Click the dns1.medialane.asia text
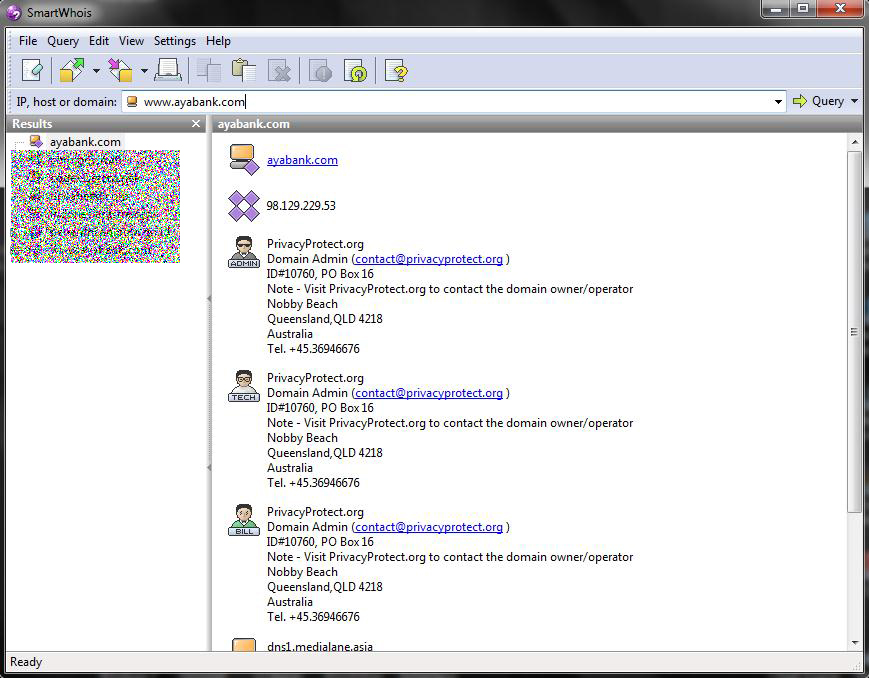The image size is (869, 678). [x=320, y=646]
